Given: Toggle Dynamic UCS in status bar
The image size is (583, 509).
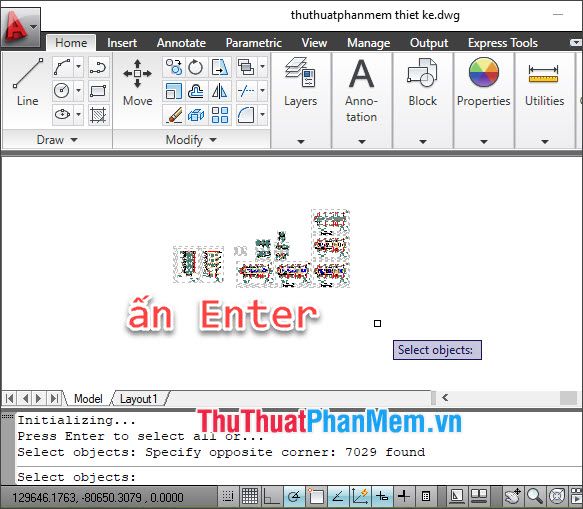Looking at the screenshot, I should tap(360, 496).
